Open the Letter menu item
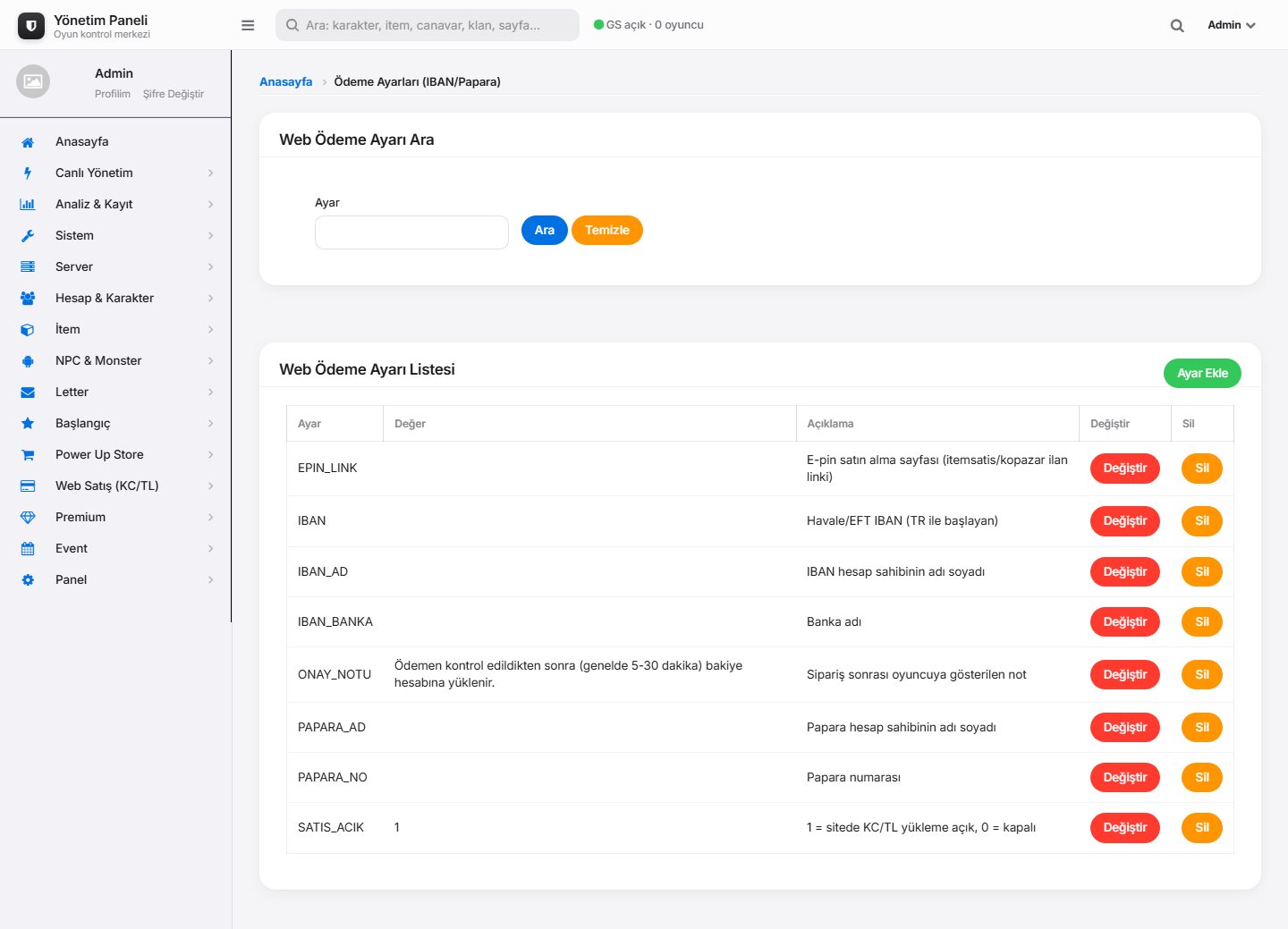This screenshot has width=1288, height=929. [x=116, y=393]
